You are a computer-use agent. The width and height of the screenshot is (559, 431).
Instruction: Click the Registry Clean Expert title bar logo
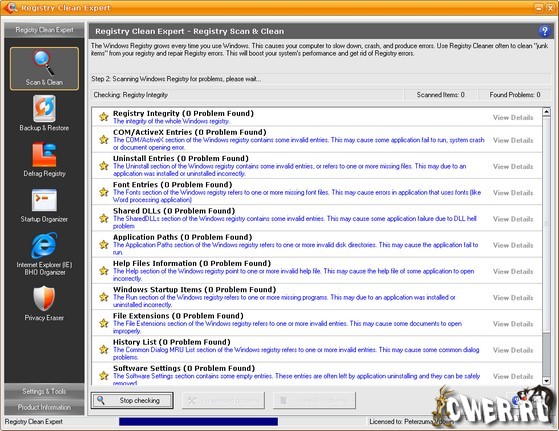tap(10, 7)
